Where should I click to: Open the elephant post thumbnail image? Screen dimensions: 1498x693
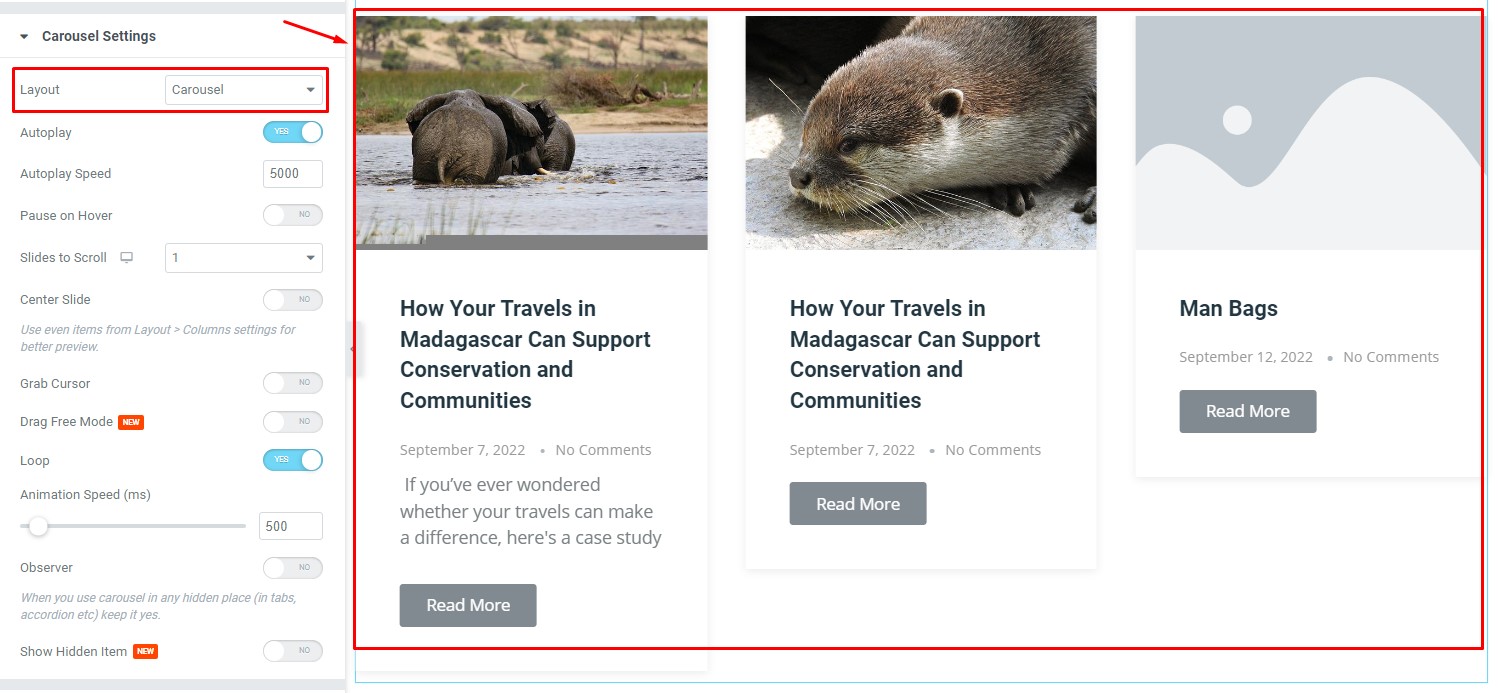click(531, 133)
